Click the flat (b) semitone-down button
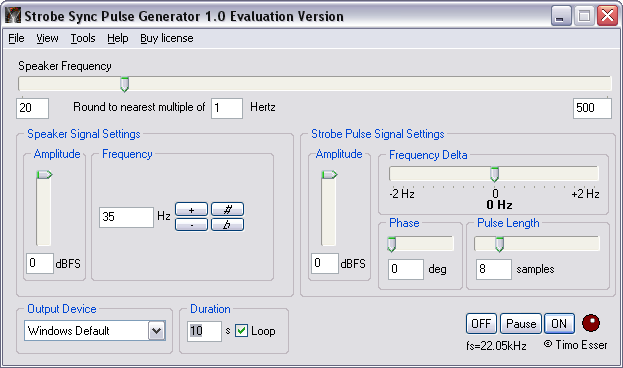623x368 pixels. 227,225
